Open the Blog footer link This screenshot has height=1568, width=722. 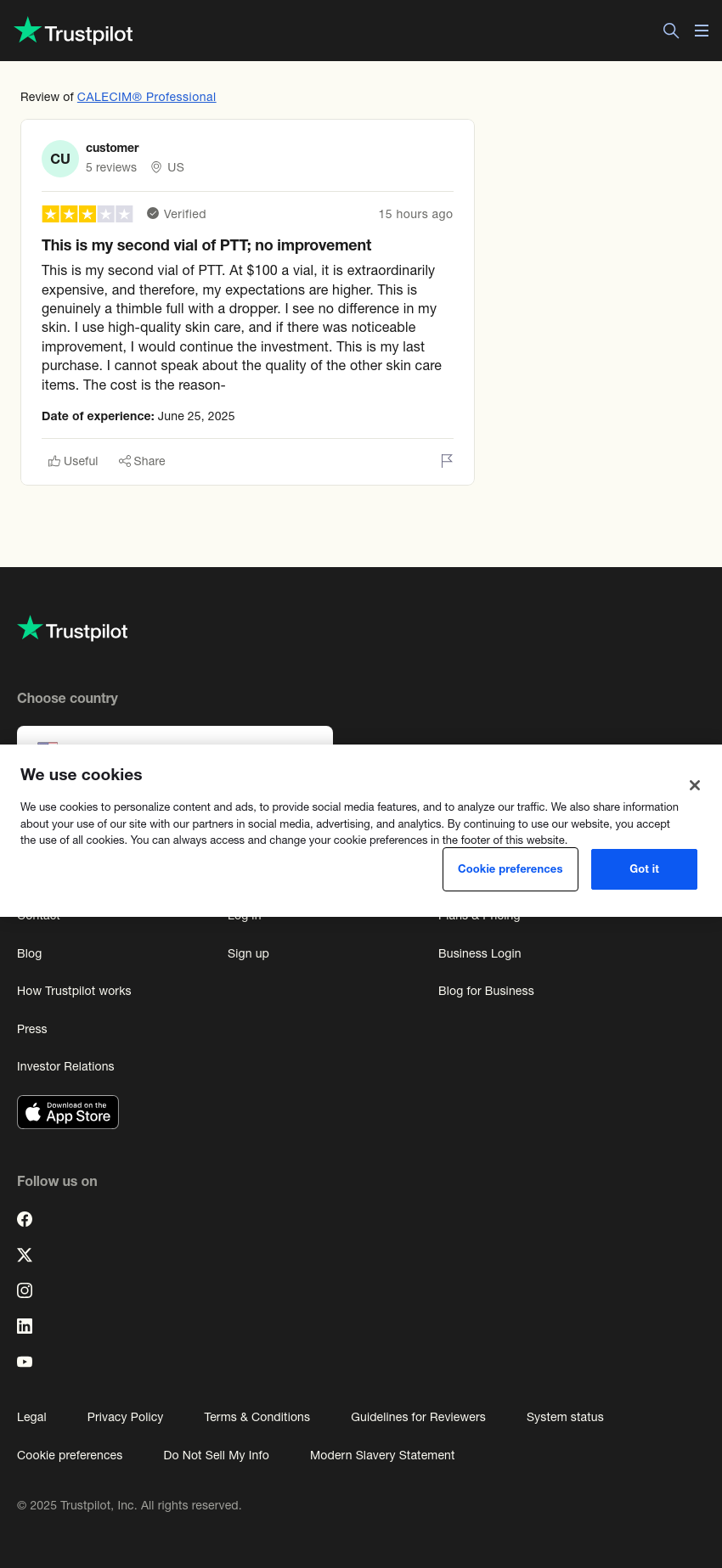pyautogui.click(x=30, y=953)
